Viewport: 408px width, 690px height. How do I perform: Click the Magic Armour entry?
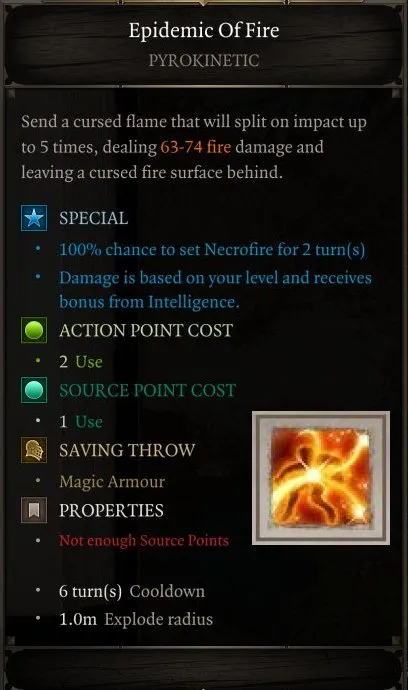(x=112, y=481)
